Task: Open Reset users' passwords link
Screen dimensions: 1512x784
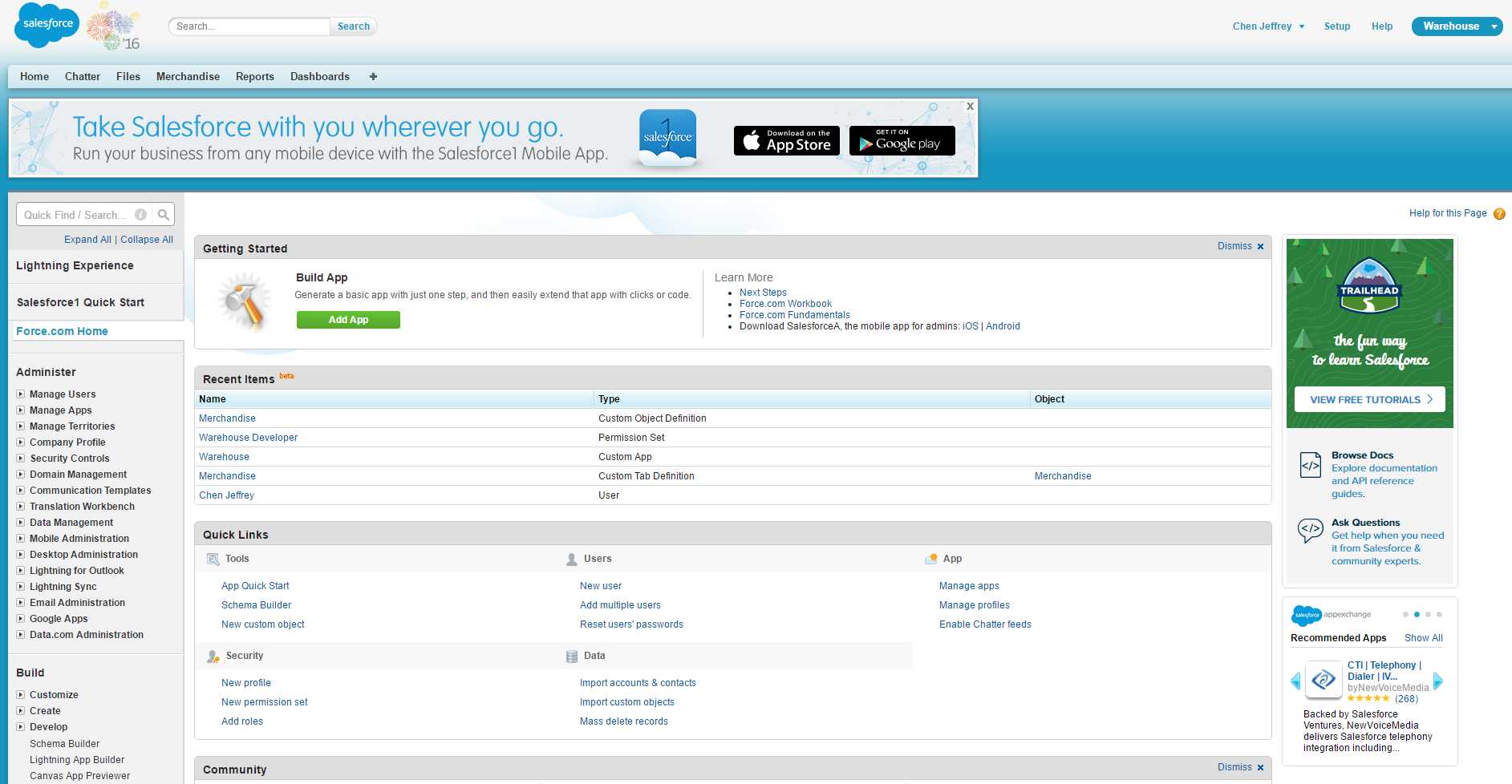Action: 631,624
